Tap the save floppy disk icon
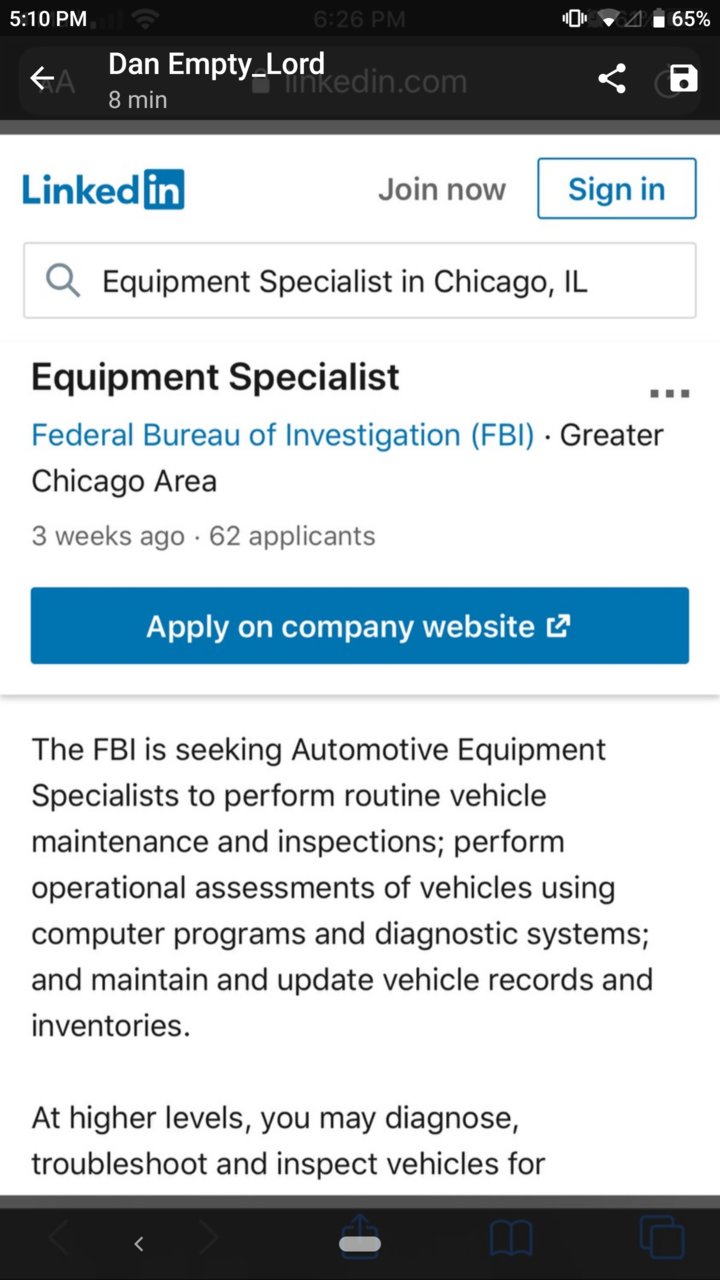720x1280 pixels. coord(683,79)
